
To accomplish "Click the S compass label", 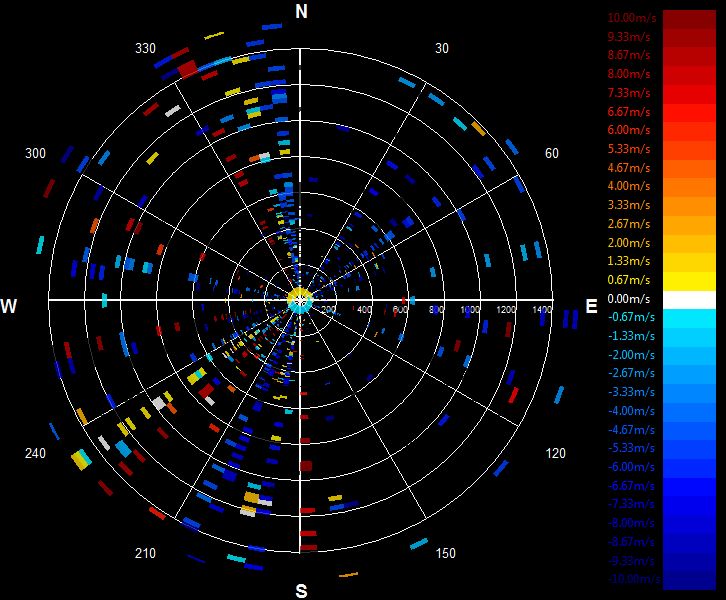I will 301,591.
